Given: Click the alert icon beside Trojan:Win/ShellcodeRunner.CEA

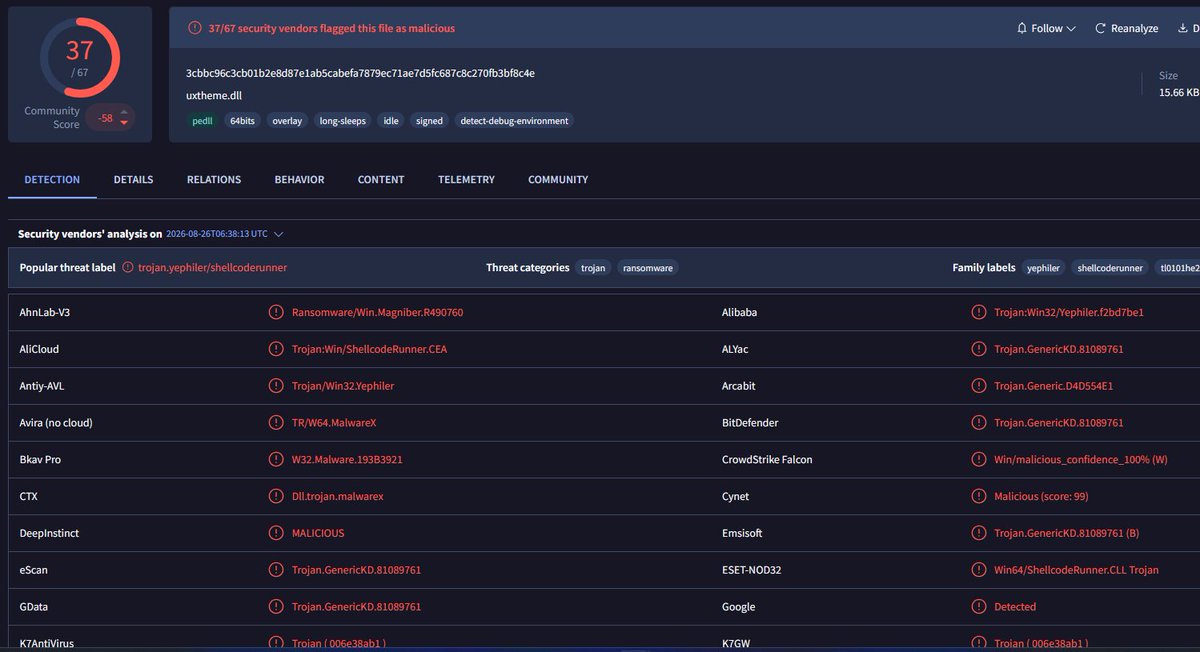Looking at the screenshot, I should click(275, 349).
